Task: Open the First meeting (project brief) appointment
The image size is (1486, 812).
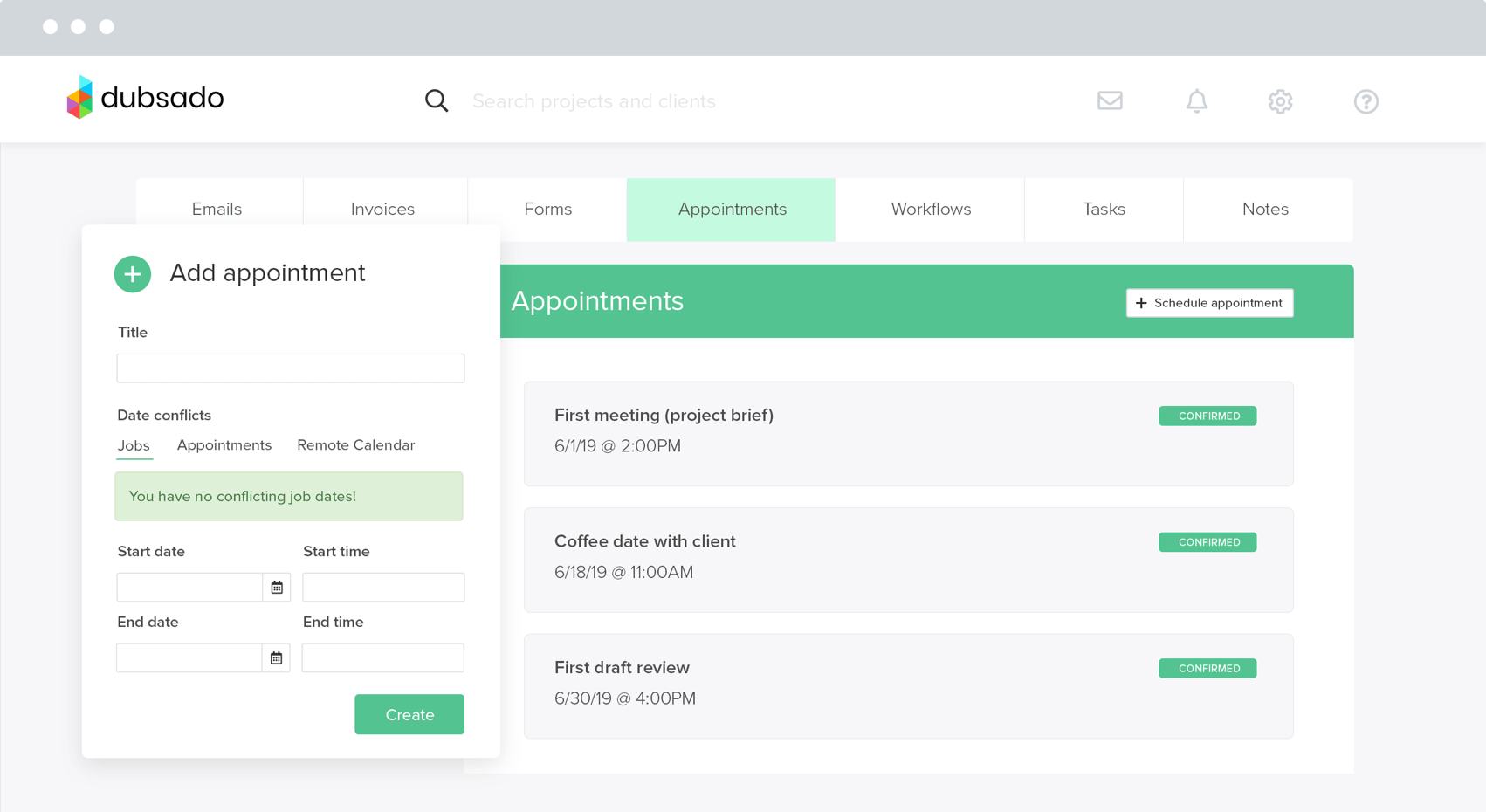Action: 908,434
